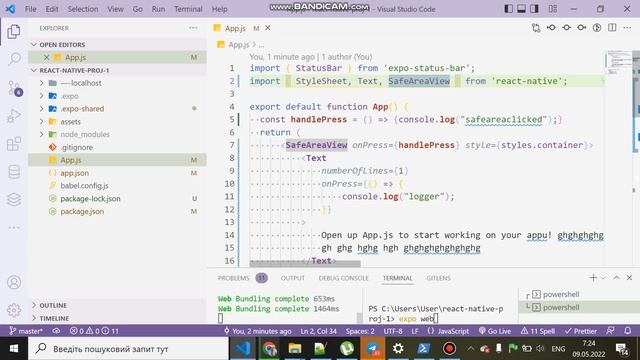Click Prettier formatter status
Viewport: 640px width, 360px height.
581,331
